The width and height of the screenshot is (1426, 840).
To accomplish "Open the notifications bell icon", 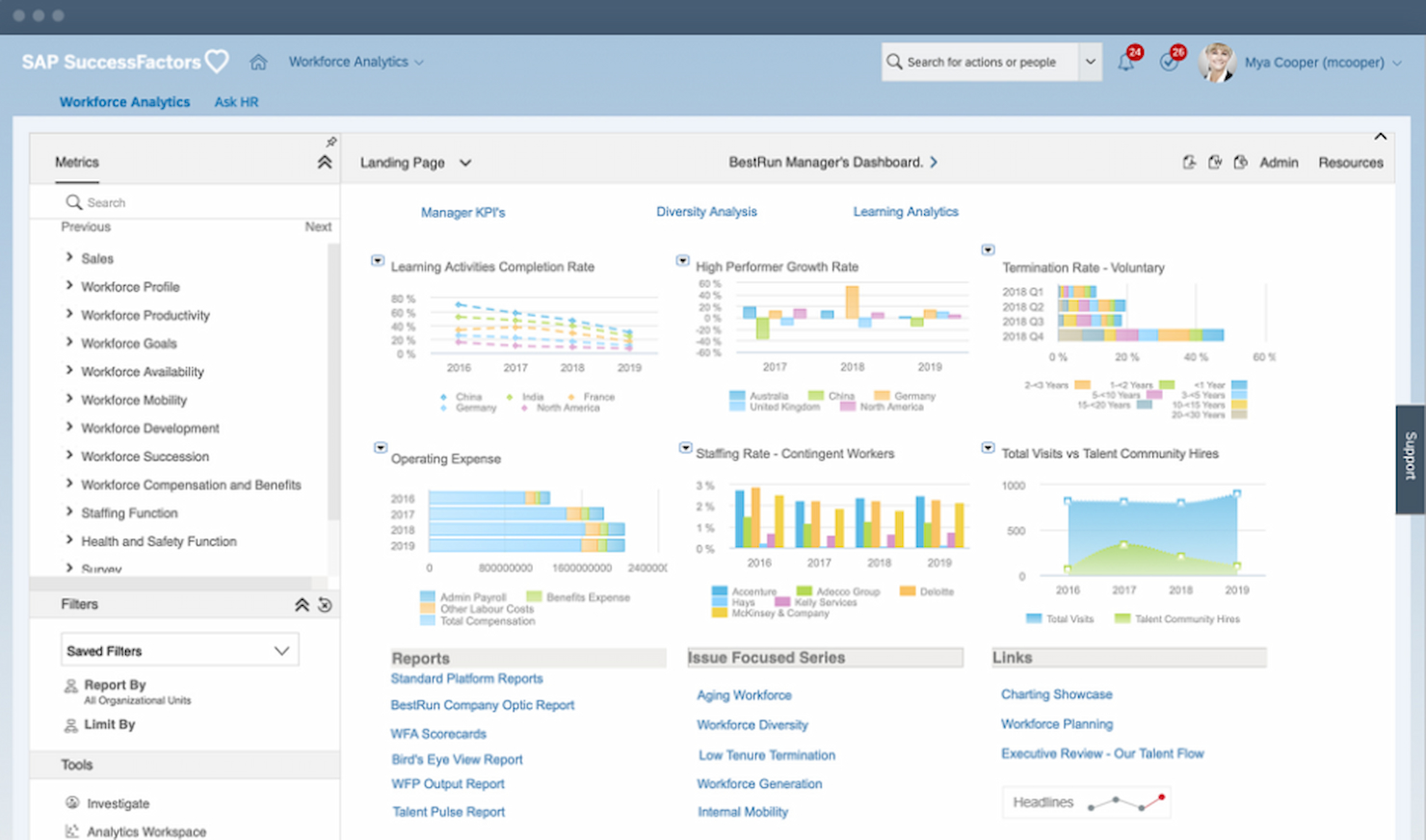I will coord(1126,62).
